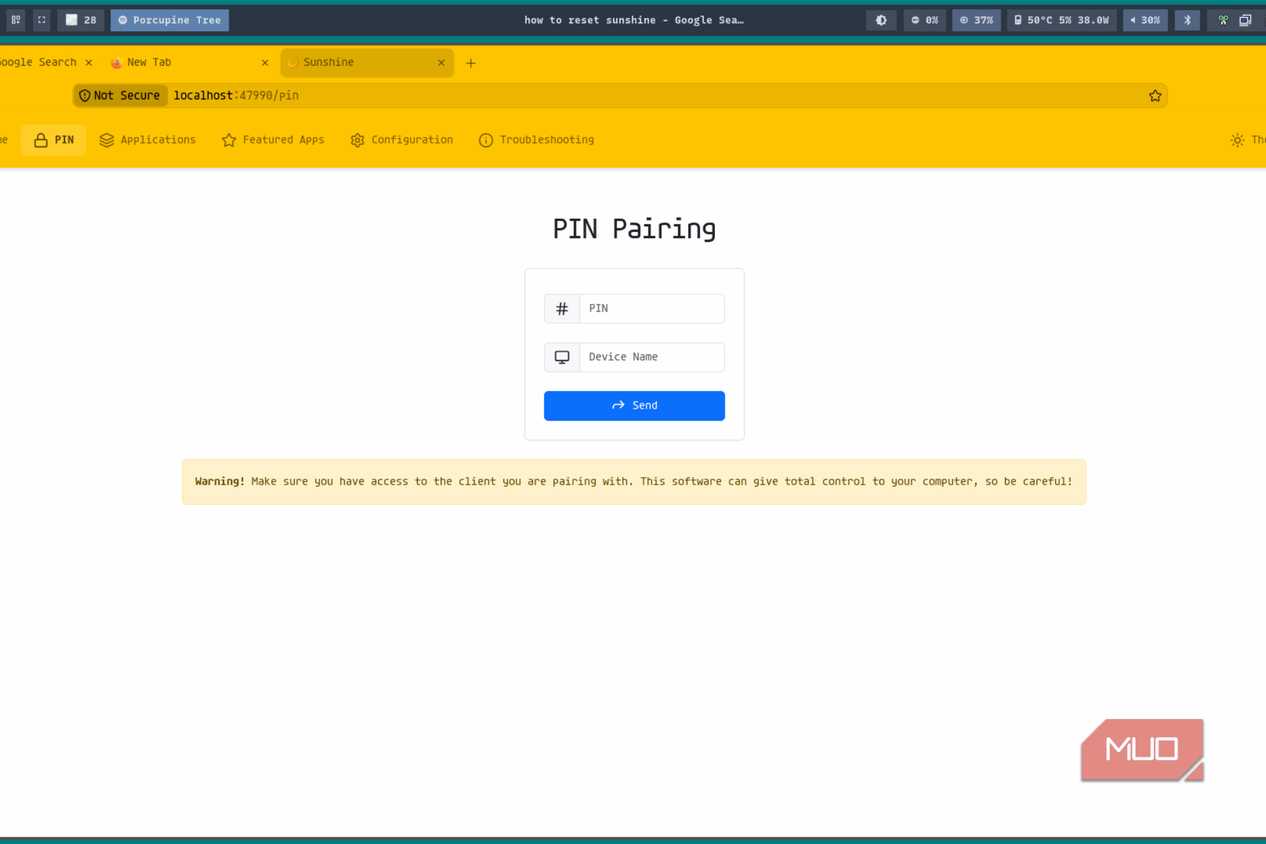Click into the Device Name field

(x=651, y=357)
